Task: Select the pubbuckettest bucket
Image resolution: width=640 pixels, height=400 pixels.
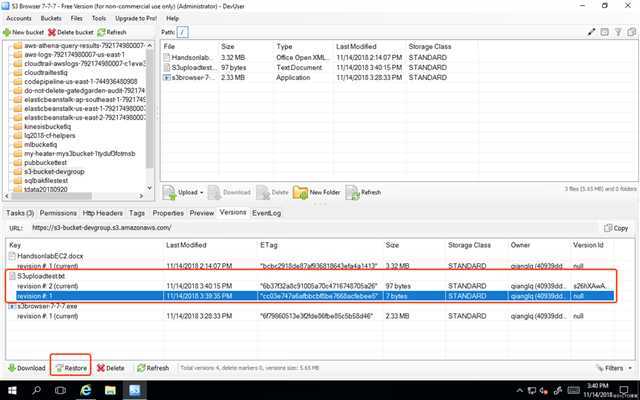Action: (45, 162)
